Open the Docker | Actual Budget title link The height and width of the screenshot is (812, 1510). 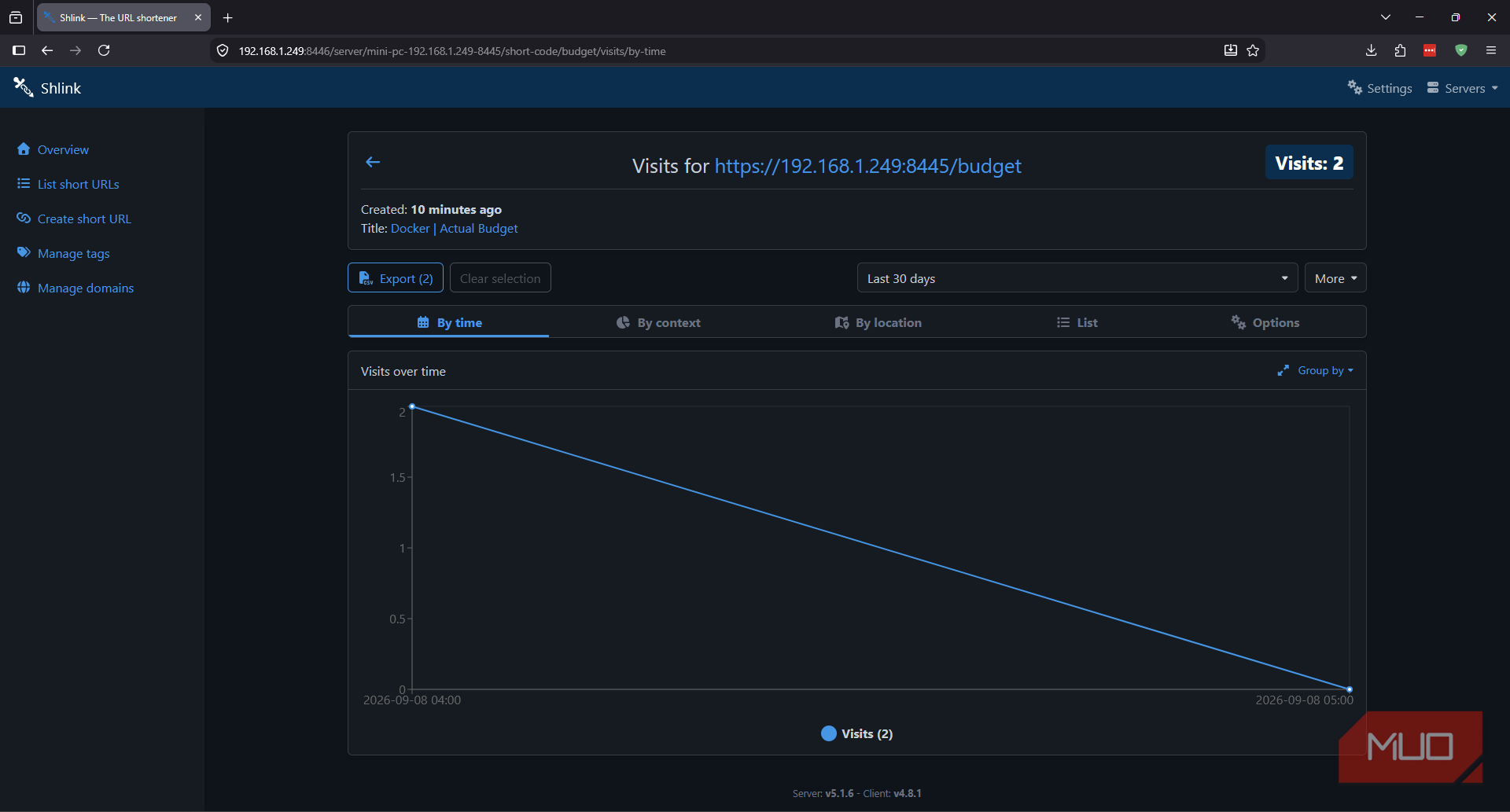coord(455,228)
